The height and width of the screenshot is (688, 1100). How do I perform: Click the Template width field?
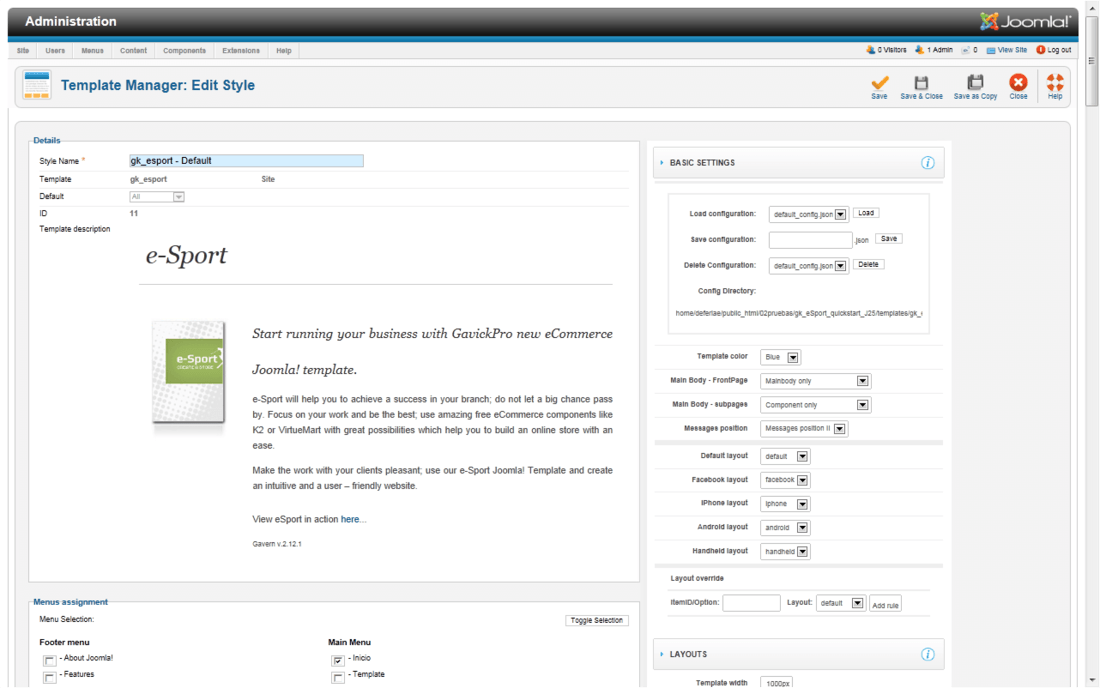pos(777,682)
